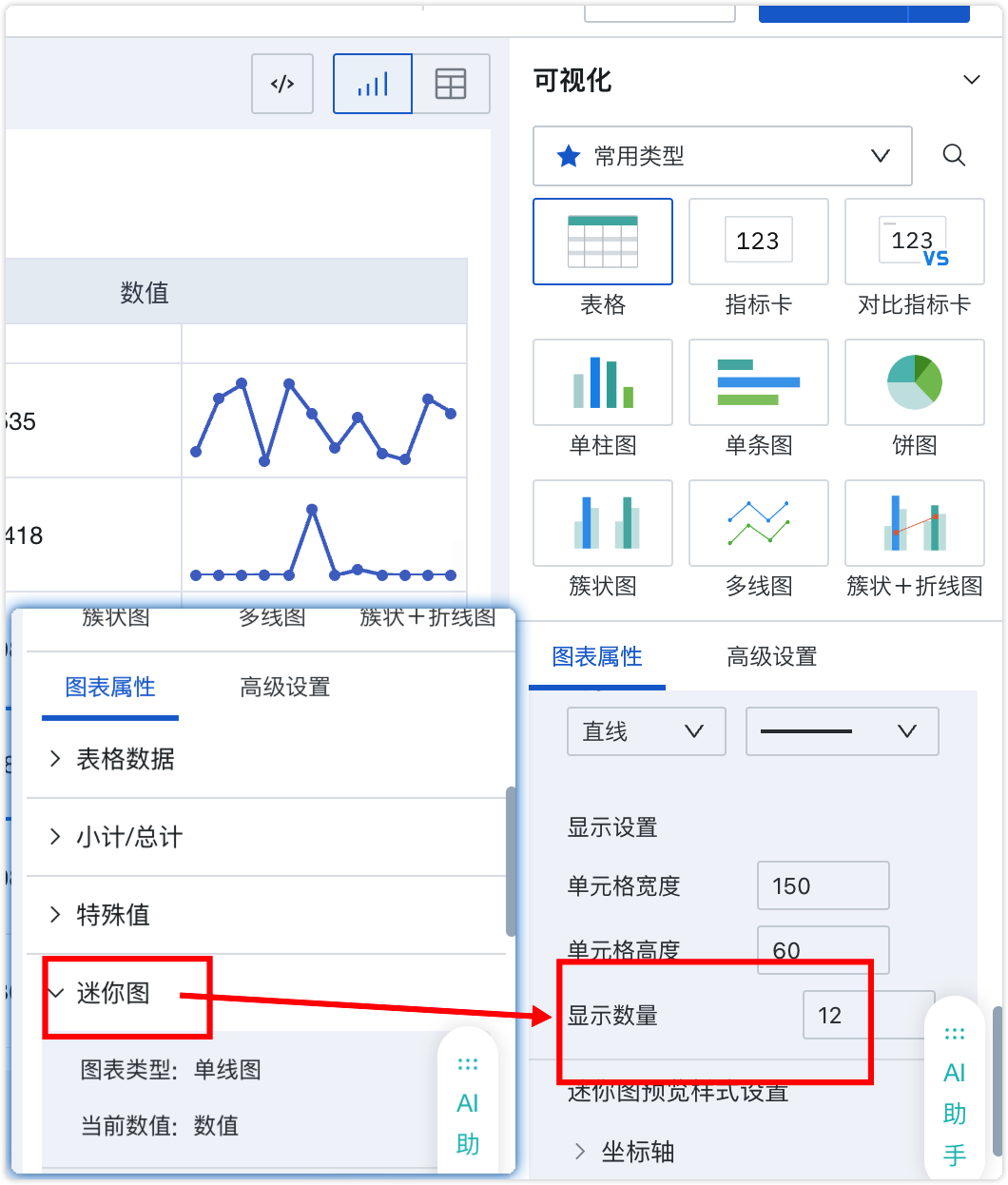Click the sparkline in the 35 row

[323, 421]
